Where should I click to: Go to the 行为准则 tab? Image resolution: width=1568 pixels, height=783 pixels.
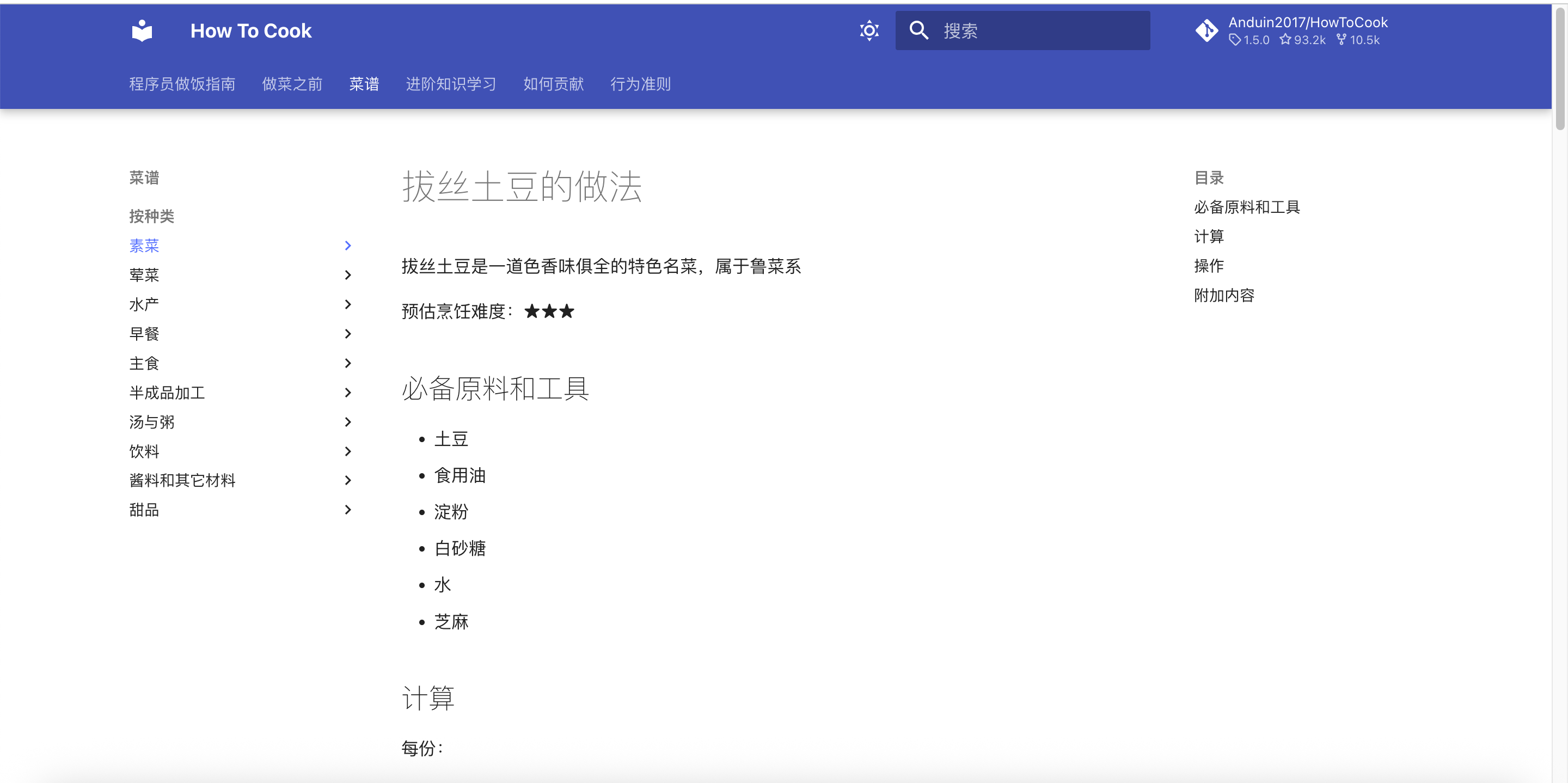coord(640,84)
